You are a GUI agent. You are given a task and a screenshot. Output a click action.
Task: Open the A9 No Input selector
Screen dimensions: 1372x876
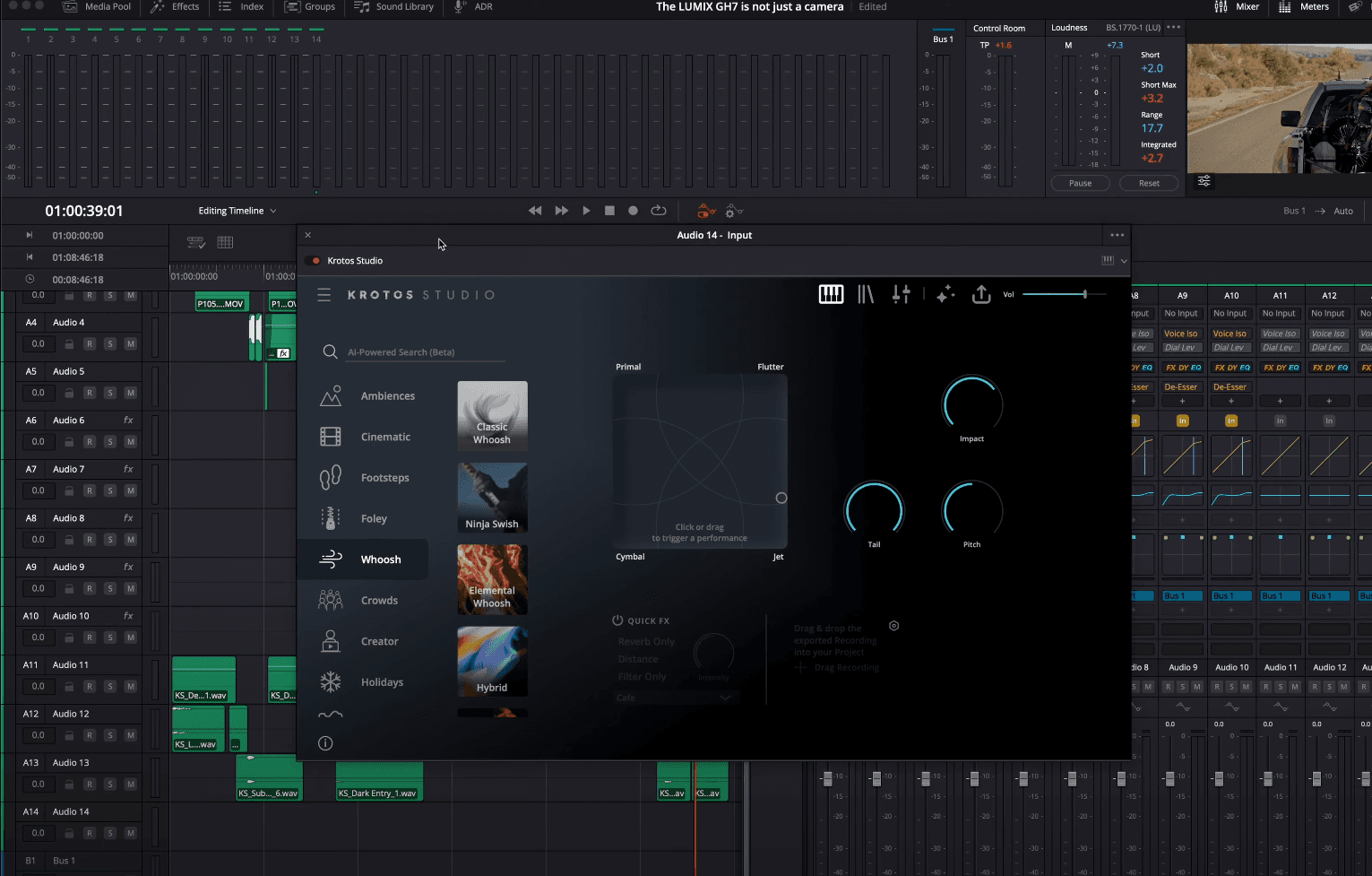click(1181, 314)
